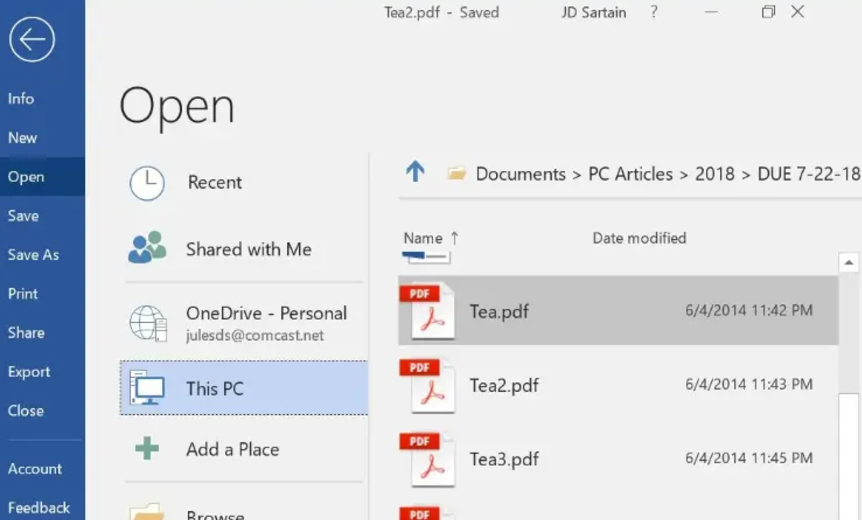Viewport: 862px width, 520px height.
Task: Close the document via sidebar Close
Action: coord(26,411)
